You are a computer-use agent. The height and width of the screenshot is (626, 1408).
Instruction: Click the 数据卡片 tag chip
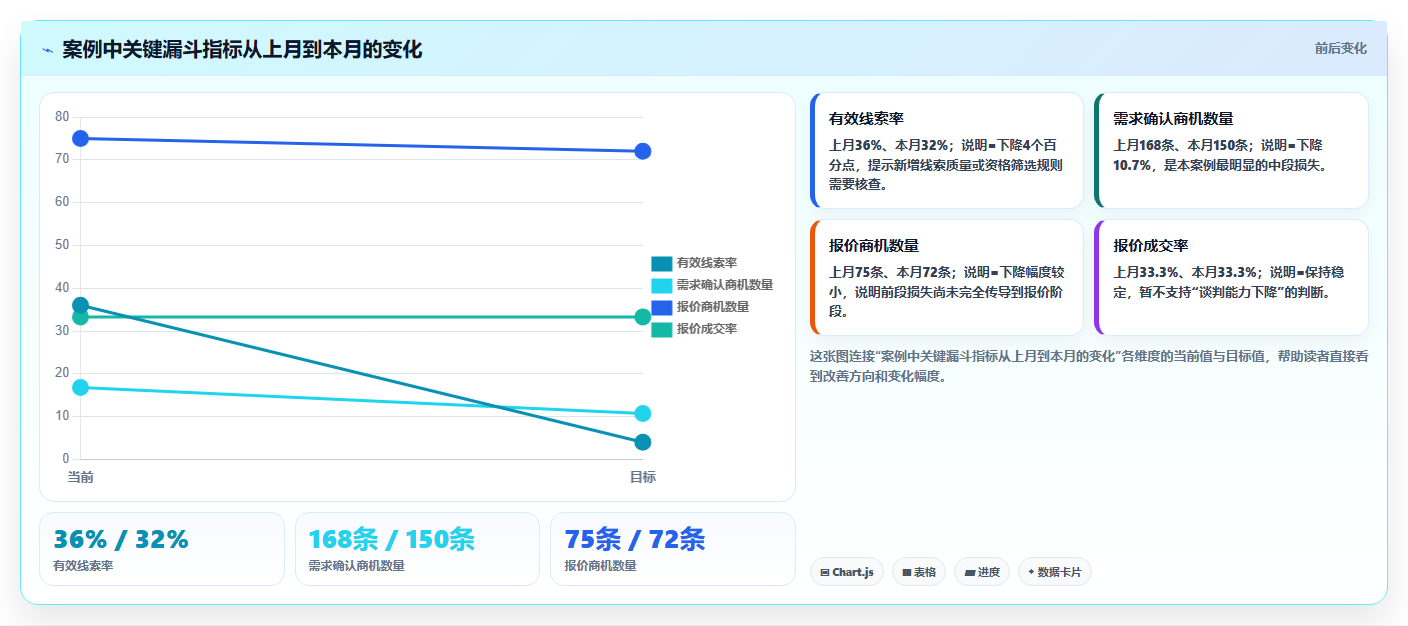coord(1055,572)
